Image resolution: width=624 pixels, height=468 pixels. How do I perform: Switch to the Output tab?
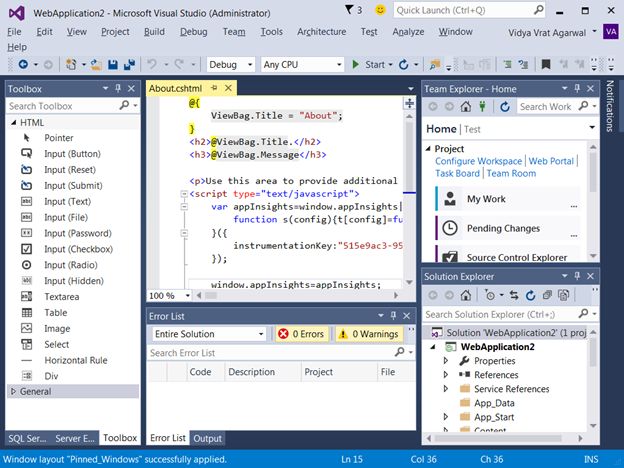(207, 438)
